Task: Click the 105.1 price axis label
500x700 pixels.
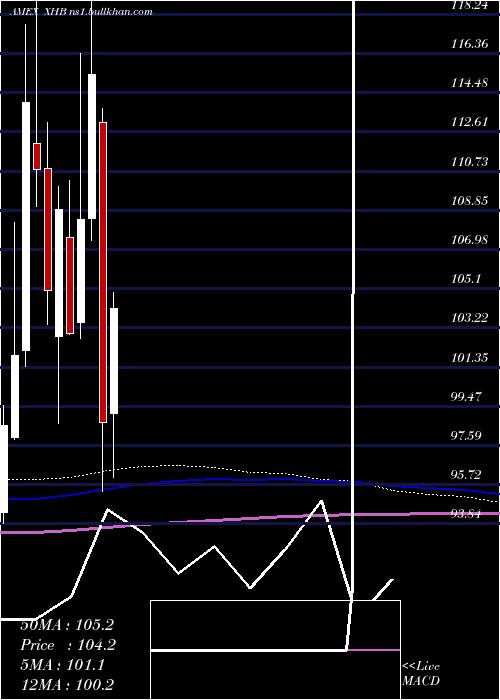Action: pos(466,279)
